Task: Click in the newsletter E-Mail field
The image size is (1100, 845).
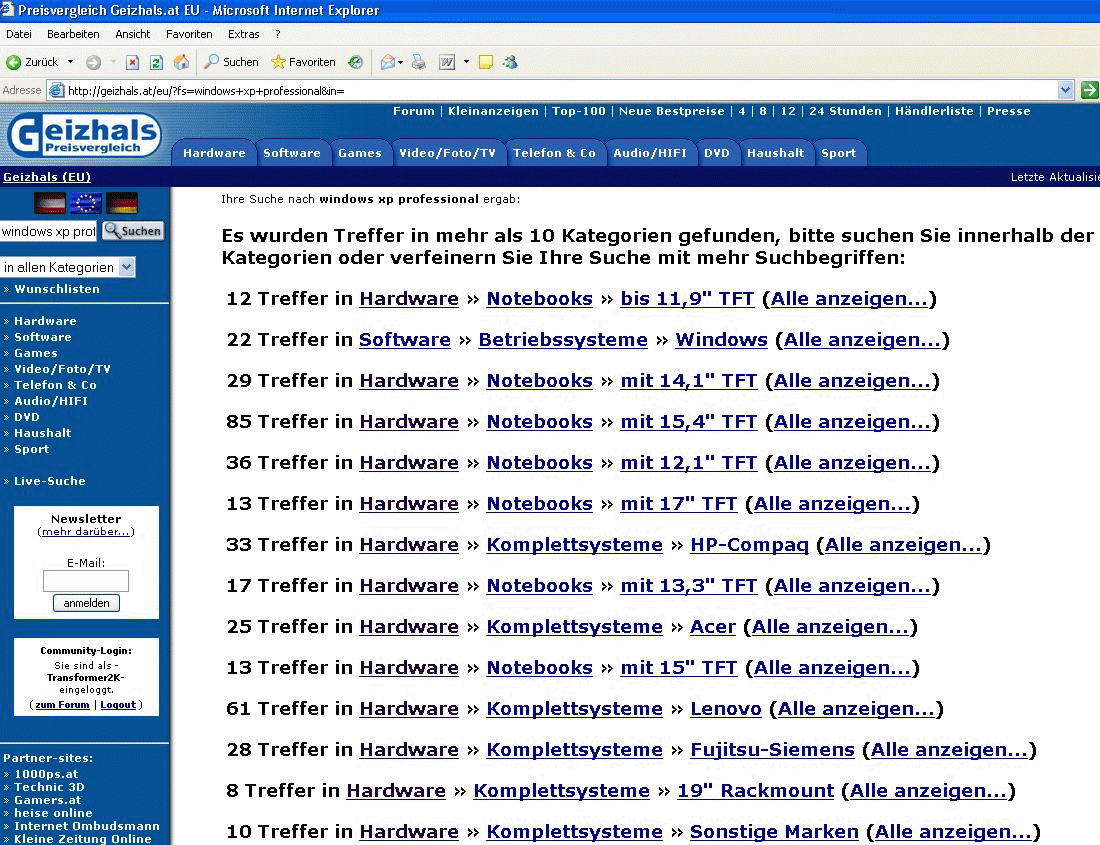Action: point(86,581)
